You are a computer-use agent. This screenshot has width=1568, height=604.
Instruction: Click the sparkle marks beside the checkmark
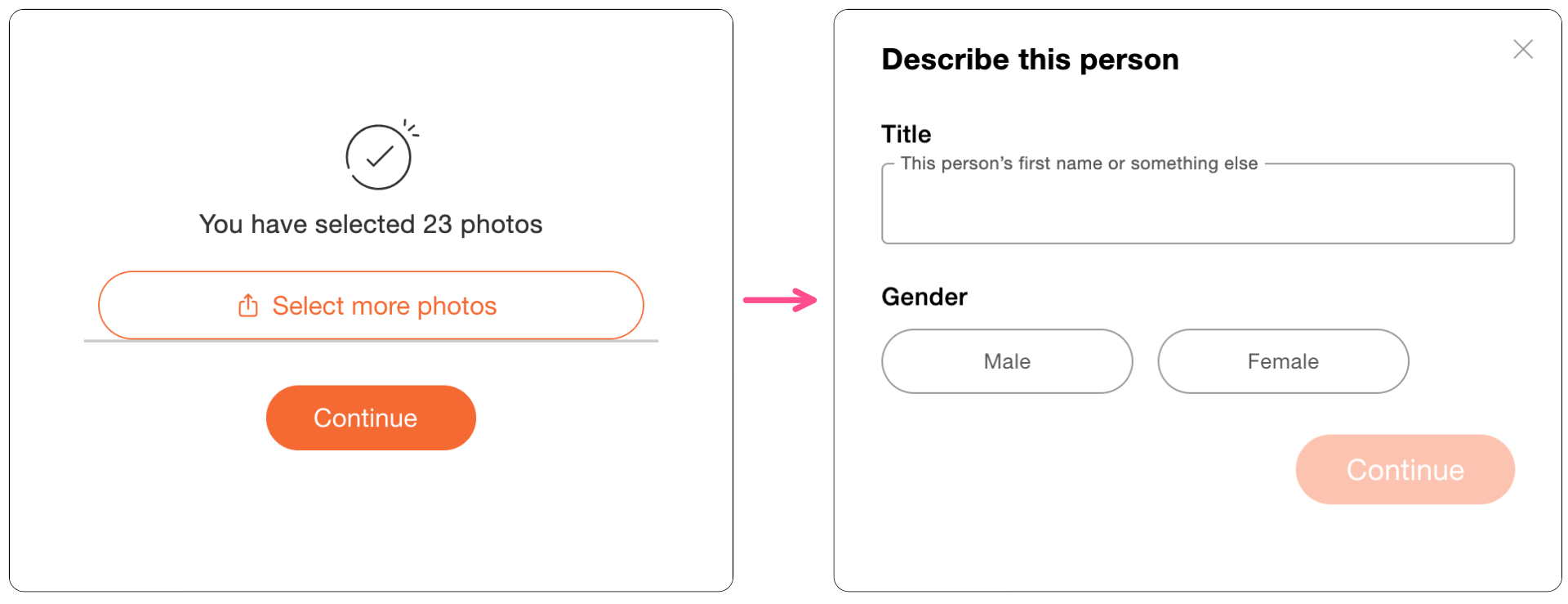[x=411, y=128]
